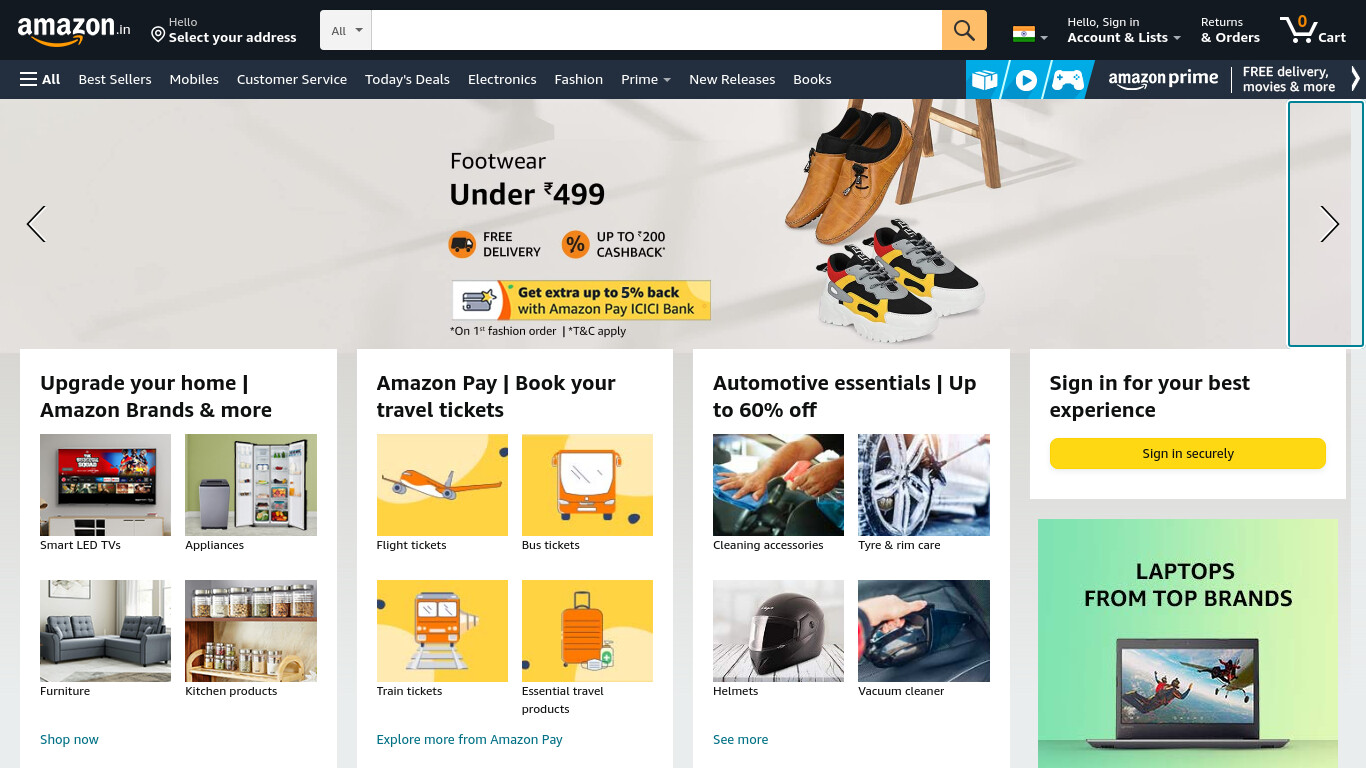Show the next carousel banner
Image resolution: width=1366 pixels, height=768 pixels.
[1329, 224]
